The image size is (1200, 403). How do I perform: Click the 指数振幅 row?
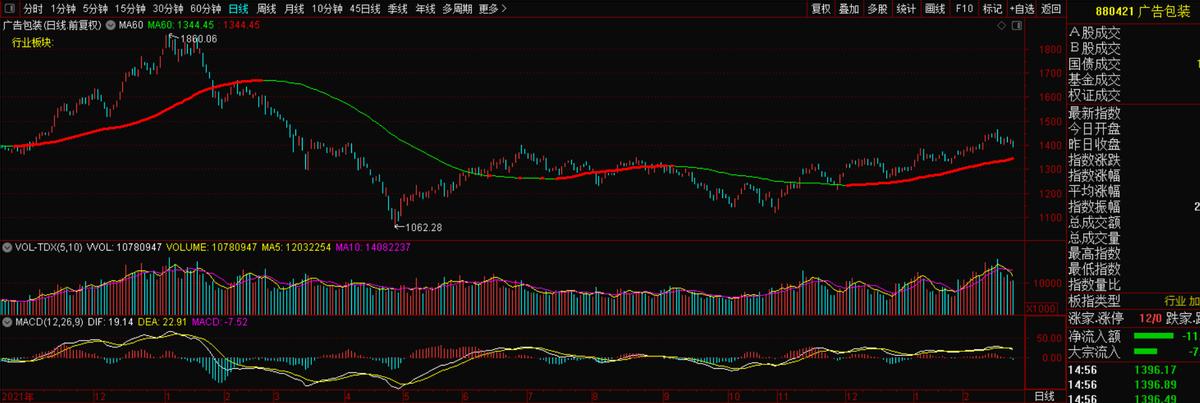click(1132, 206)
